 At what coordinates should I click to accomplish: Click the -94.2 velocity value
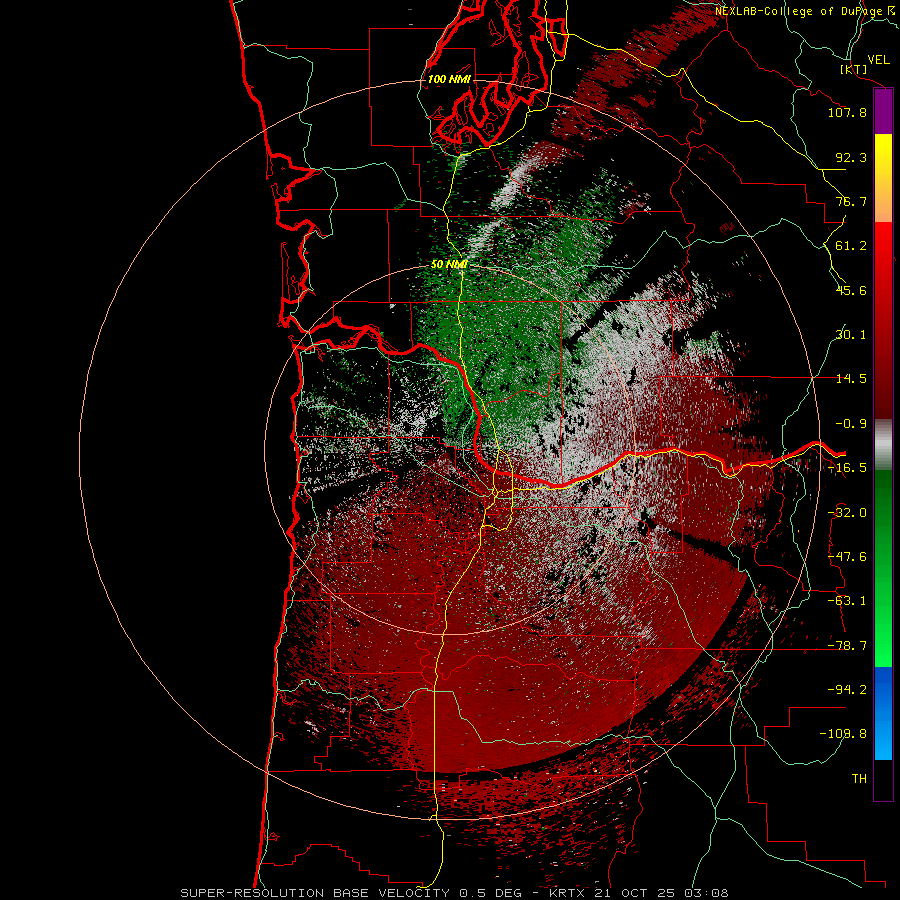(847, 690)
